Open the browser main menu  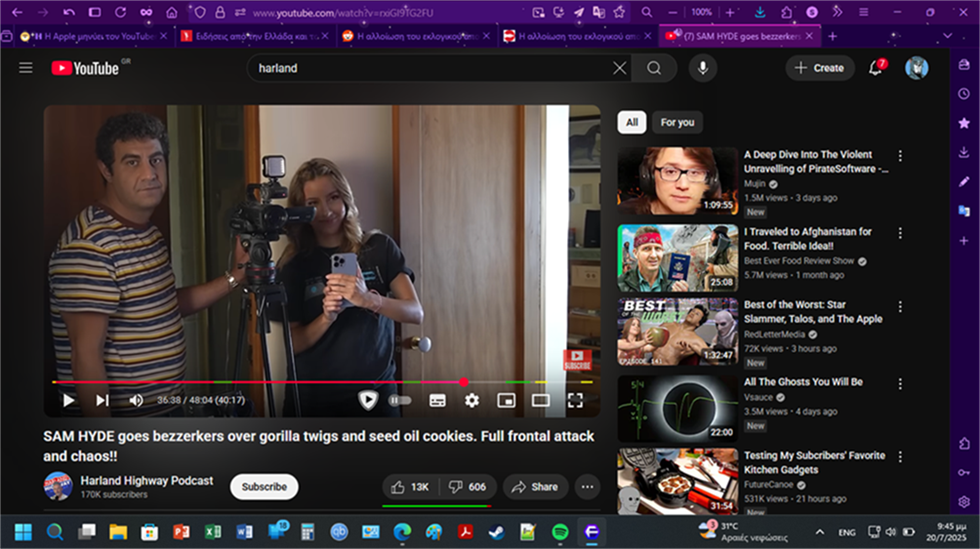click(863, 12)
